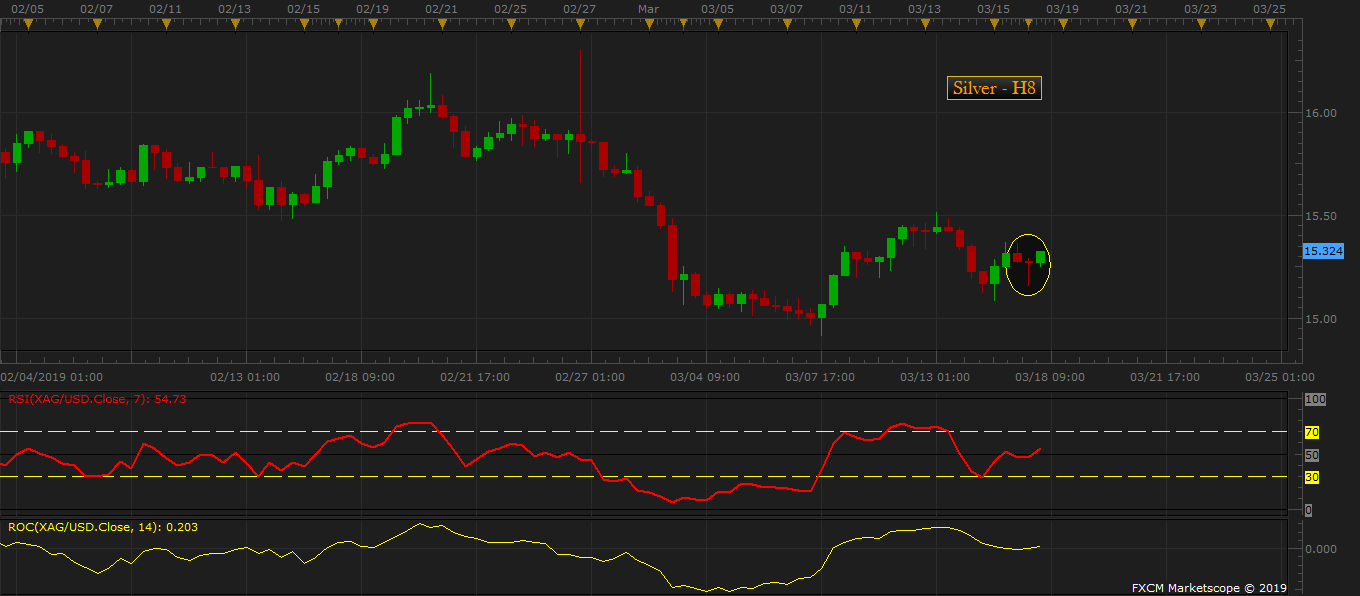Click the ROC(XAG/USD.Close, 14) indicator label
The width and height of the screenshot is (1360, 596).
click(x=103, y=526)
